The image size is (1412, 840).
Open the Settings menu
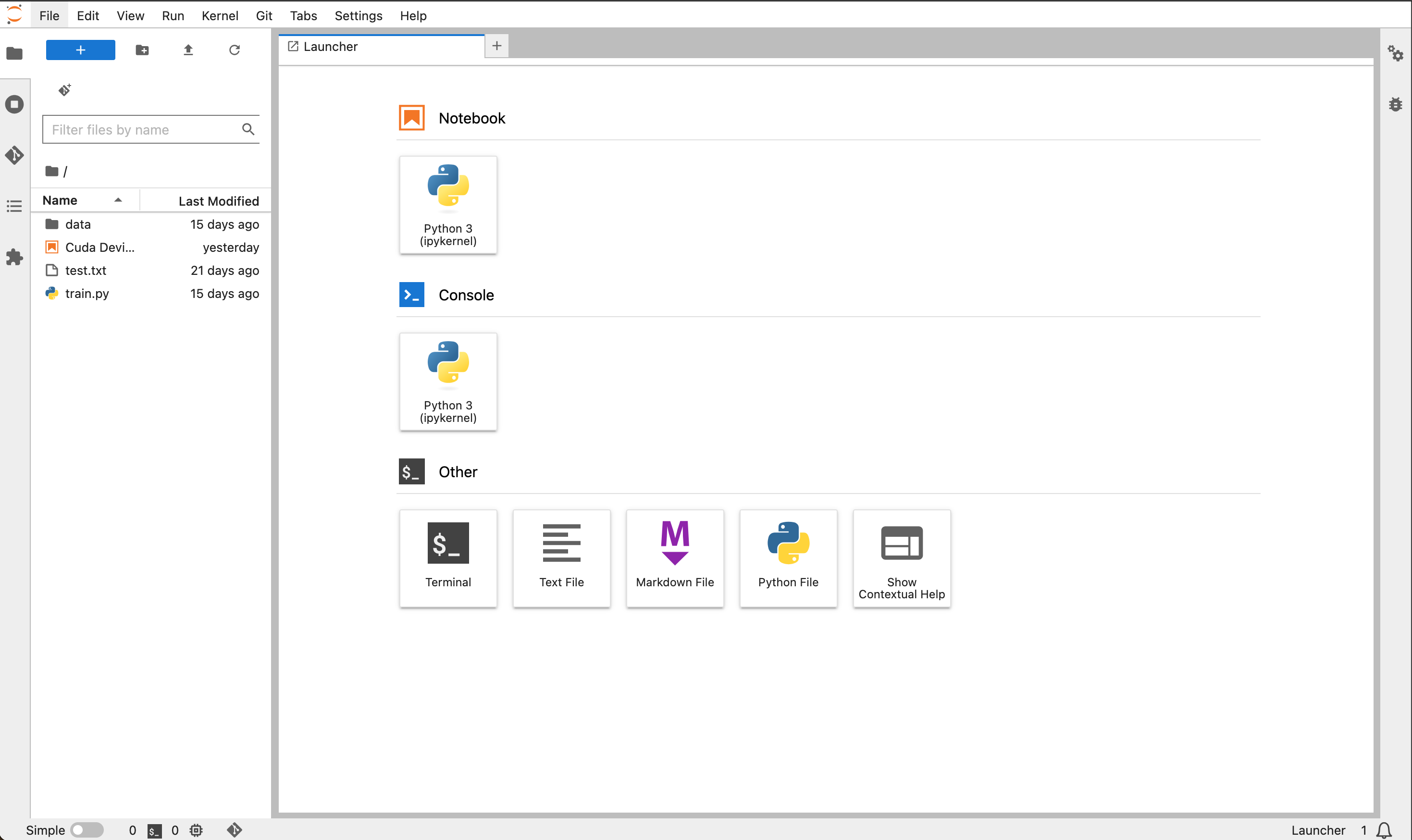(x=358, y=16)
